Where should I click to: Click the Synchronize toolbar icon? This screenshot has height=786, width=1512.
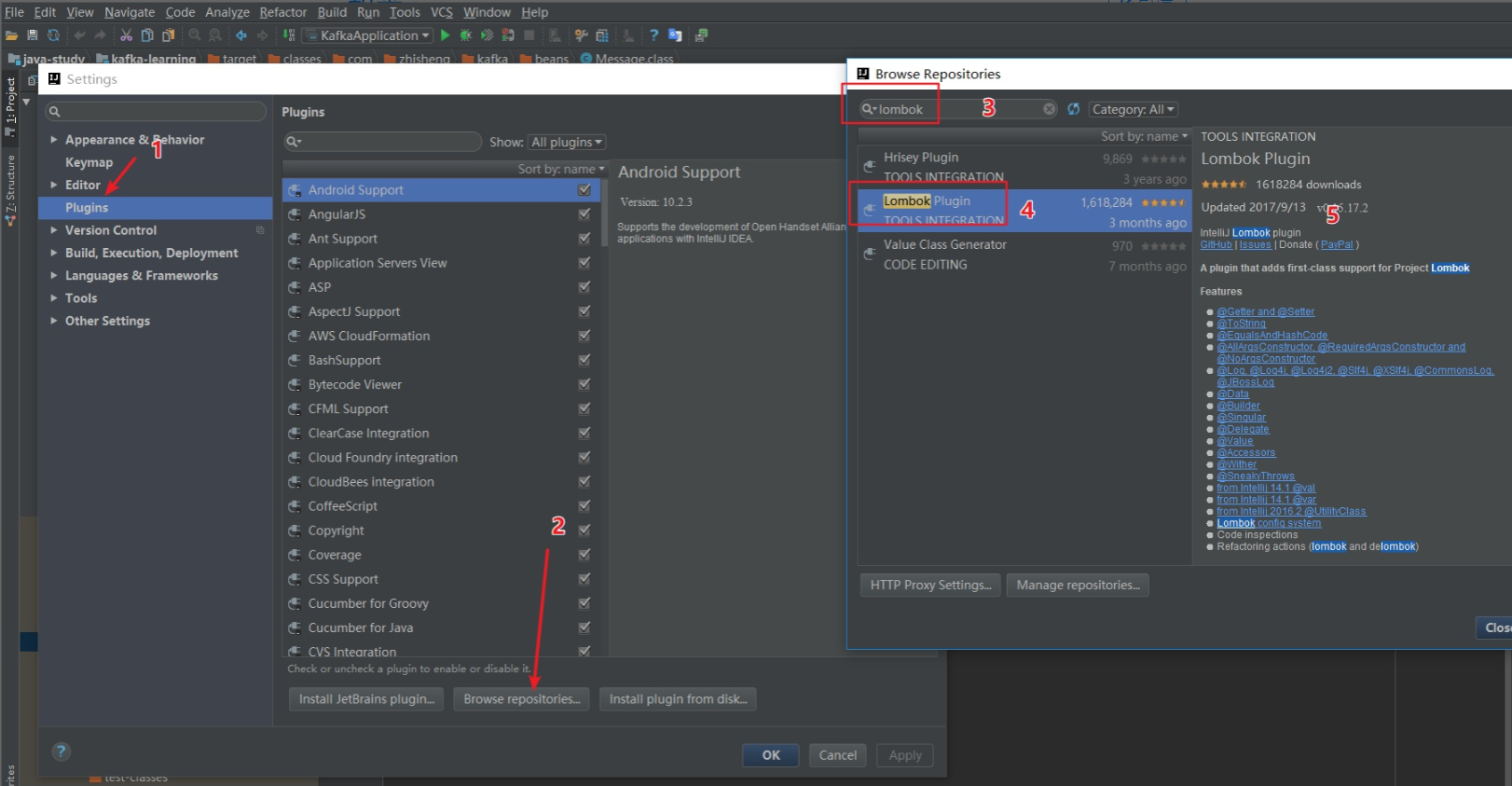(53, 35)
